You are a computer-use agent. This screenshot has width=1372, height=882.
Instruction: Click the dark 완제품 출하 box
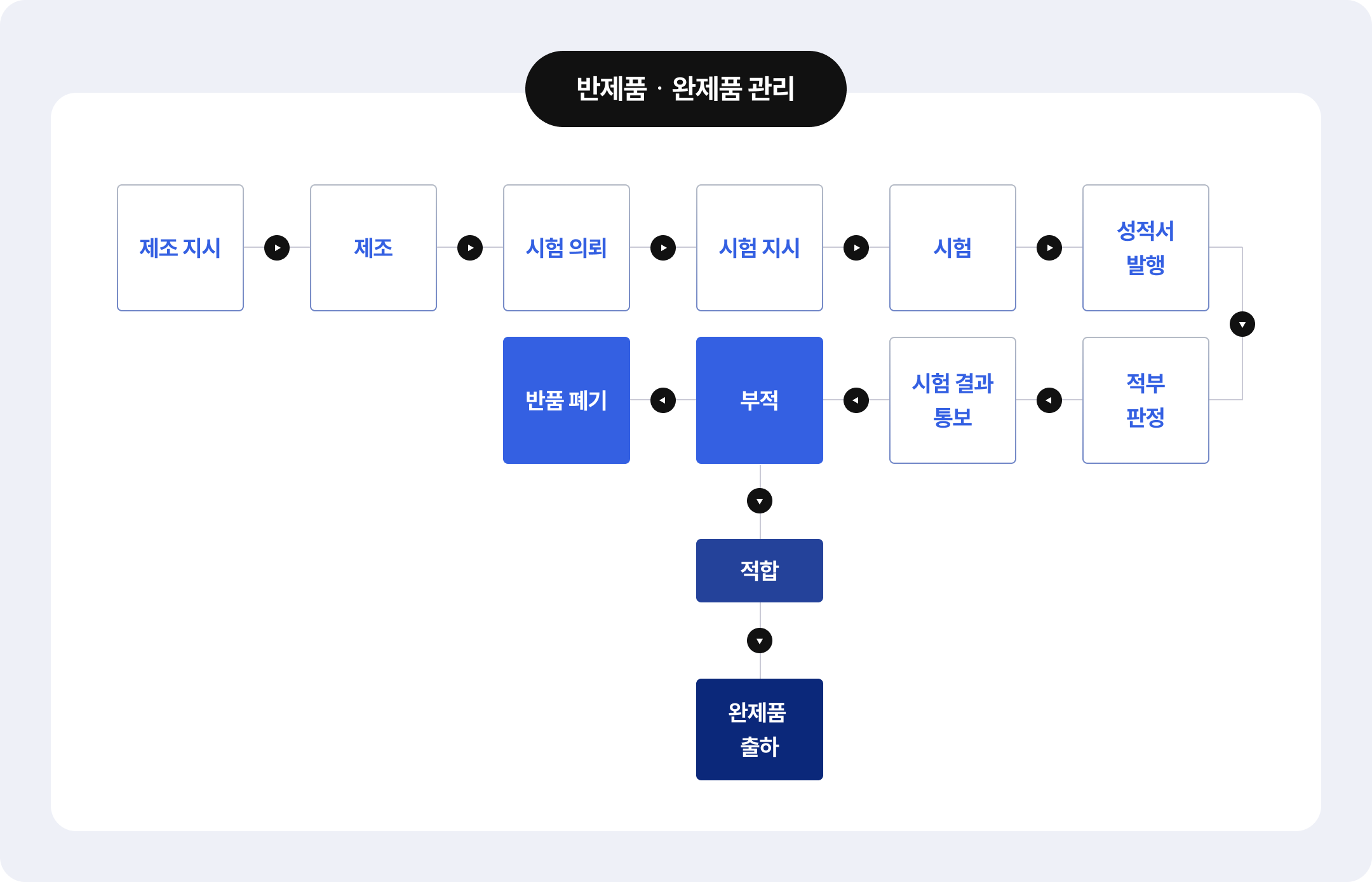click(760, 729)
